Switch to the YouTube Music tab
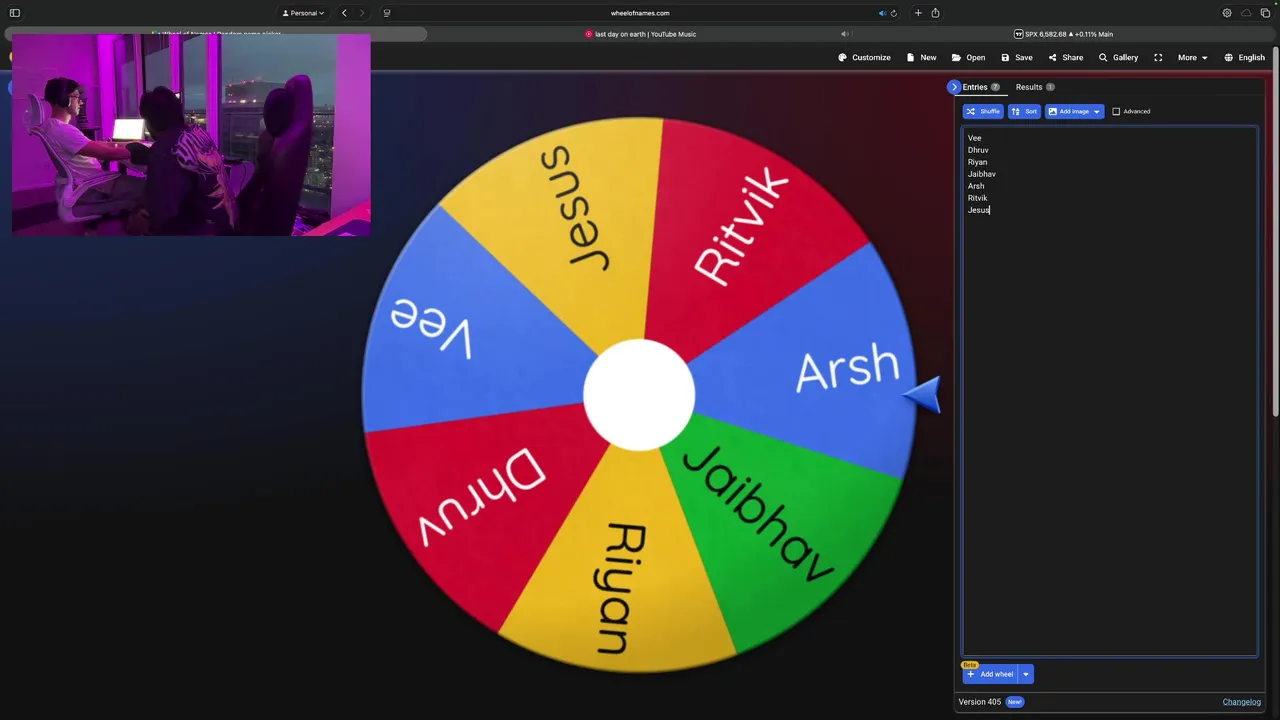The image size is (1280, 720). pyautogui.click(x=640, y=34)
